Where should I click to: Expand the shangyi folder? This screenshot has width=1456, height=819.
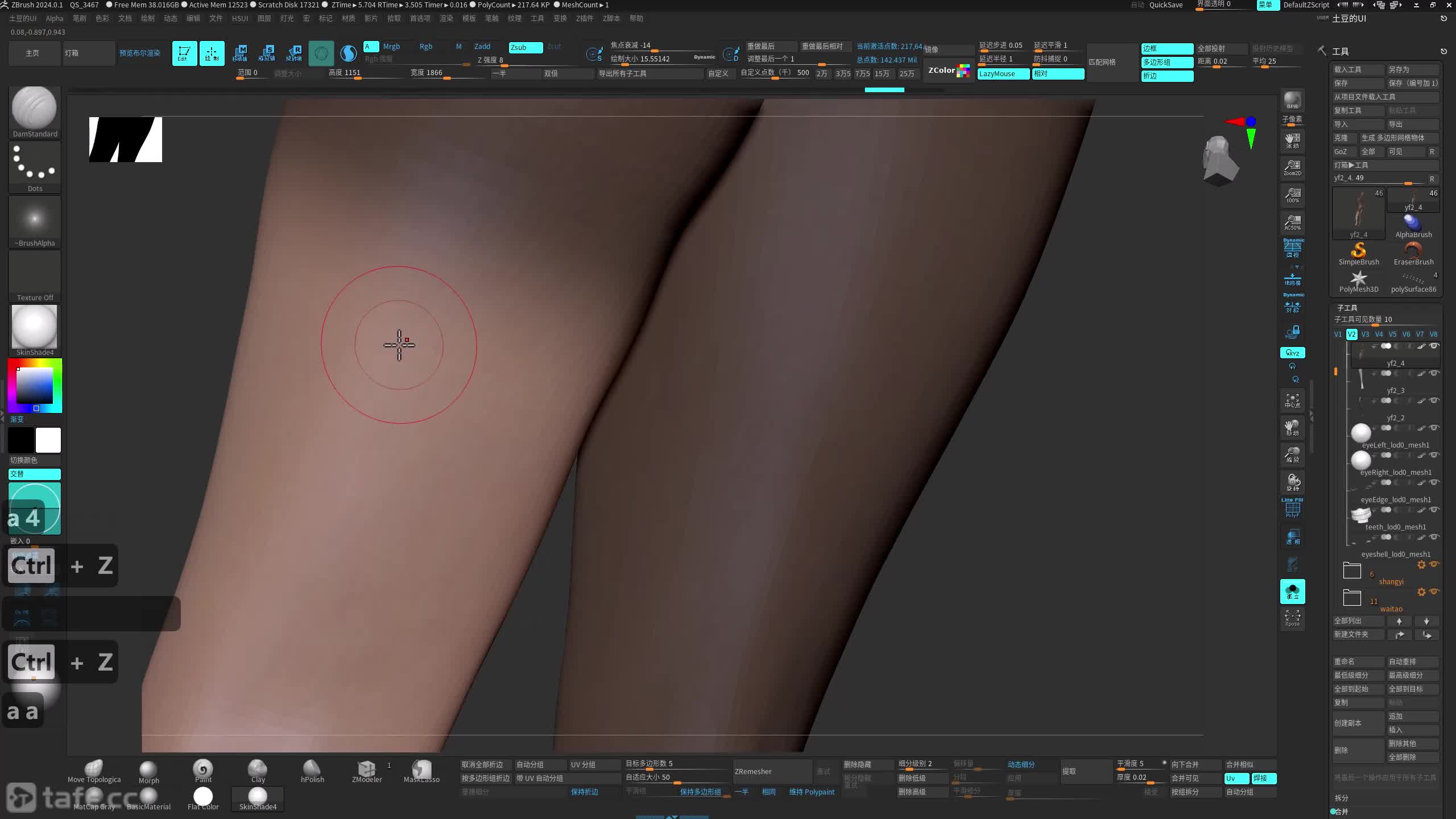(1352, 570)
